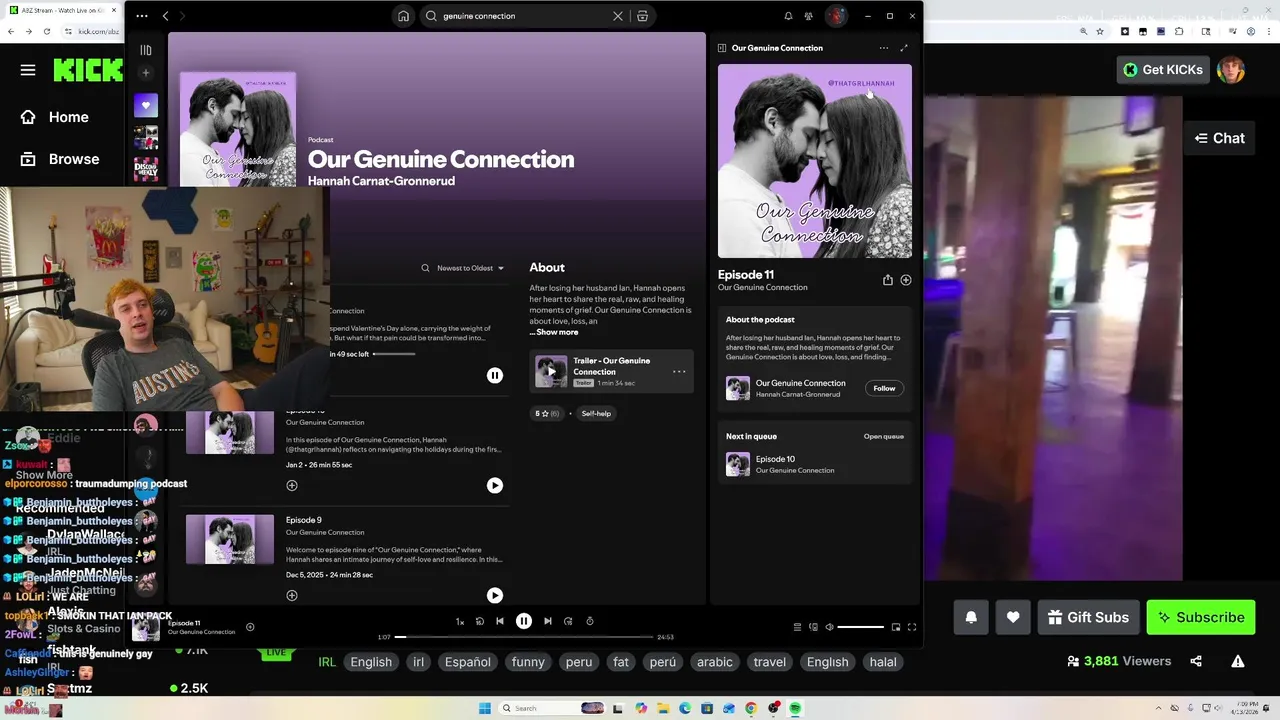Viewport: 1280px width, 720px height.
Task: Subscribe to the Kick channel
Action: [x=1201, y=617]
